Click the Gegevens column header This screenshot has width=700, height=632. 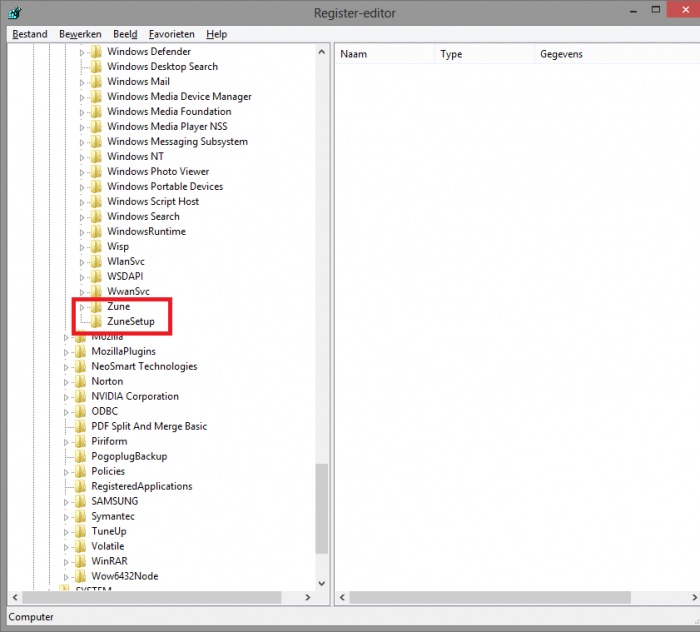coord(617,54)
